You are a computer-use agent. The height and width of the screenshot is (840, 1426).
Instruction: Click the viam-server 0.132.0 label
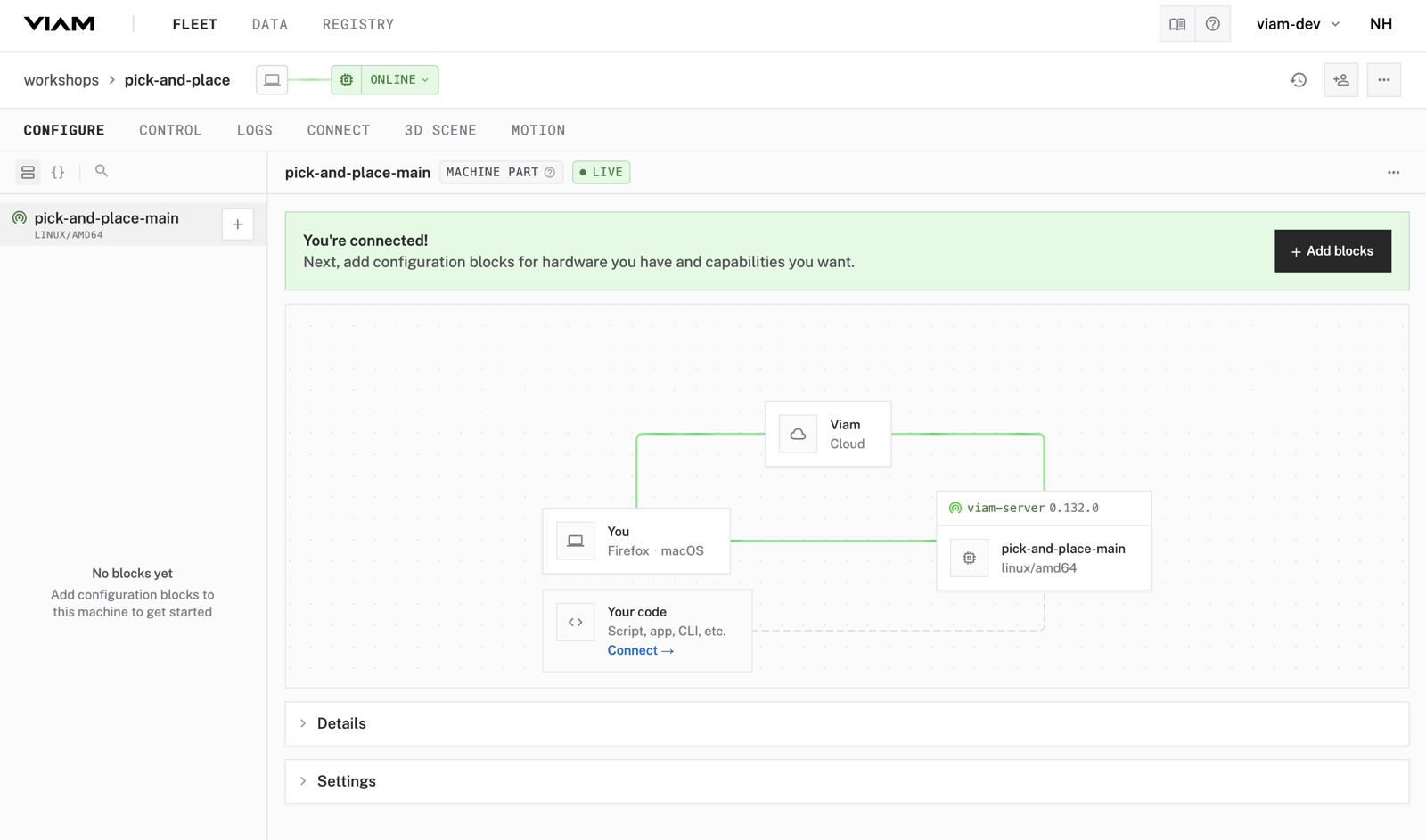[1033, 508]
